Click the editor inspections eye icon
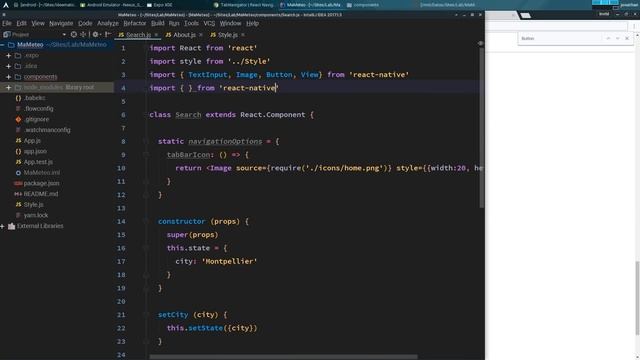 tap(481, 43)
